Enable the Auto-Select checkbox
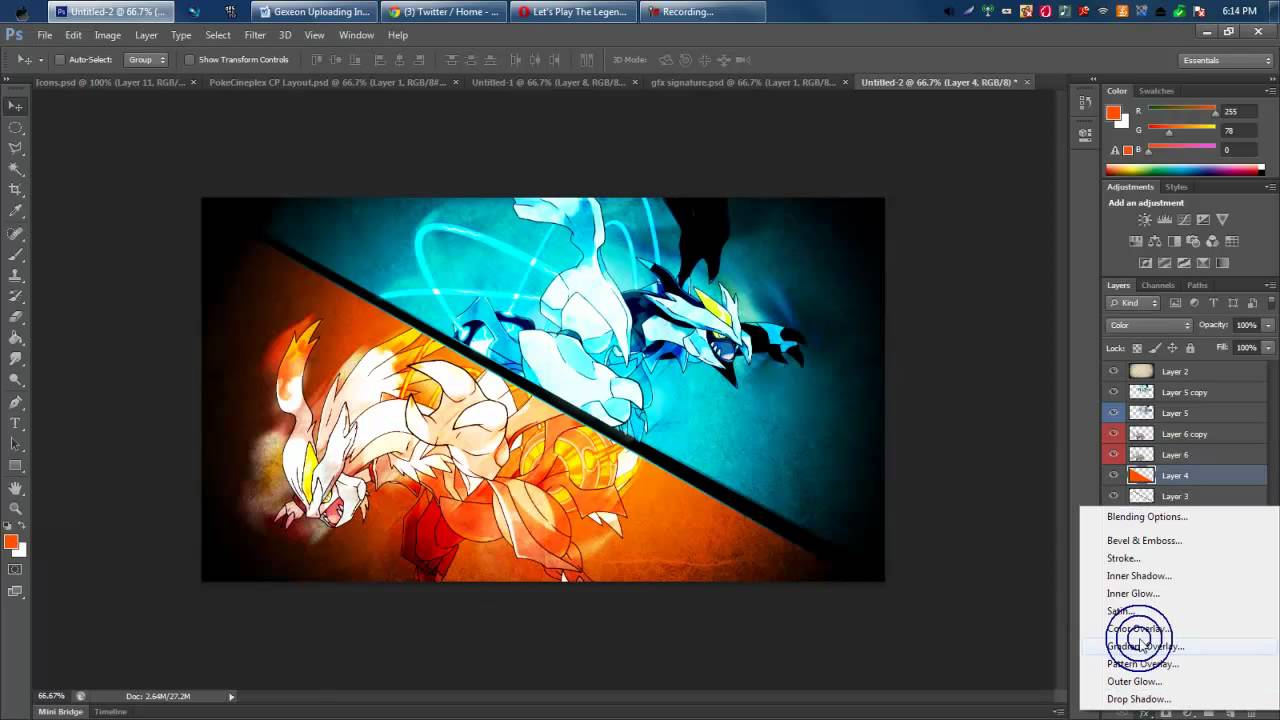1280x720 pixels. 60,60
